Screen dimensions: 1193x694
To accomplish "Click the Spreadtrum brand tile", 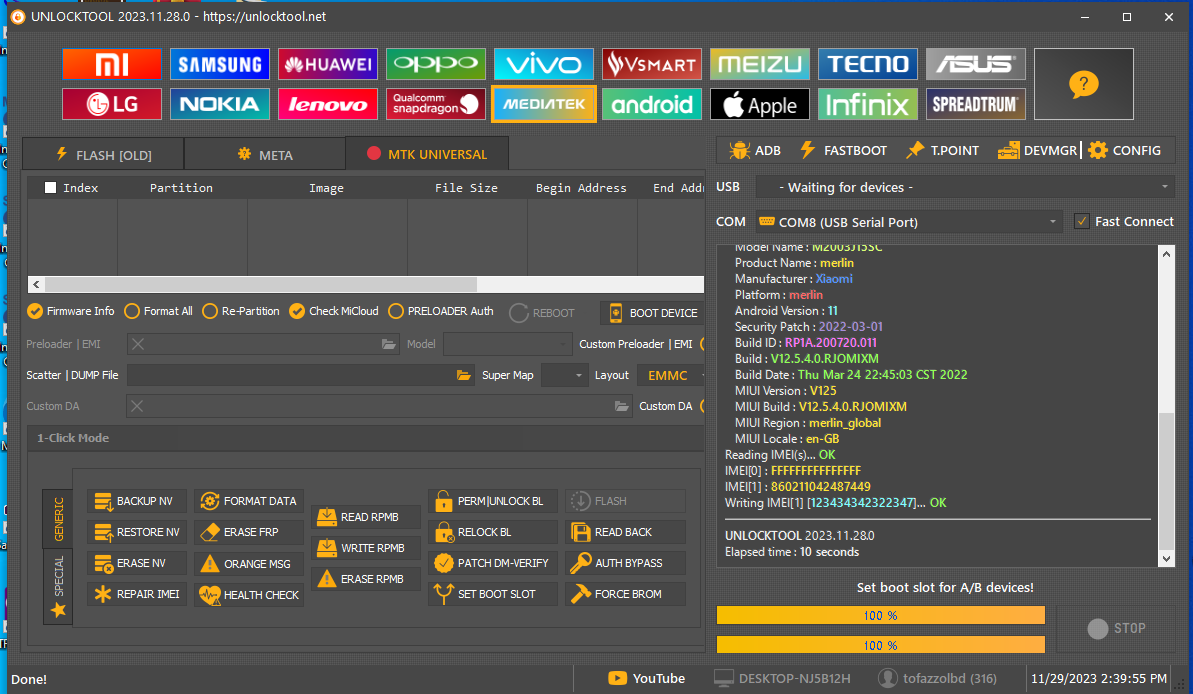I will (975, 104).
